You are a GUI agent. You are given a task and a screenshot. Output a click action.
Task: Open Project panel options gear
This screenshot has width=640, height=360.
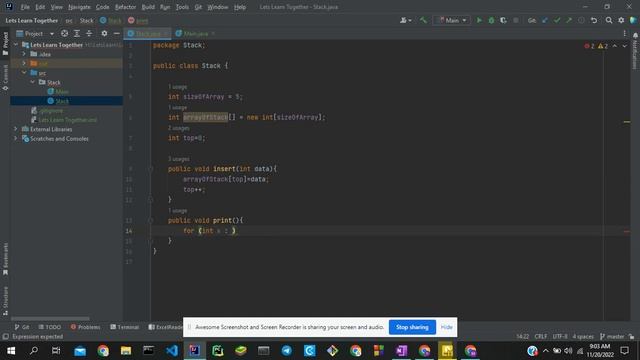point(104,33)
